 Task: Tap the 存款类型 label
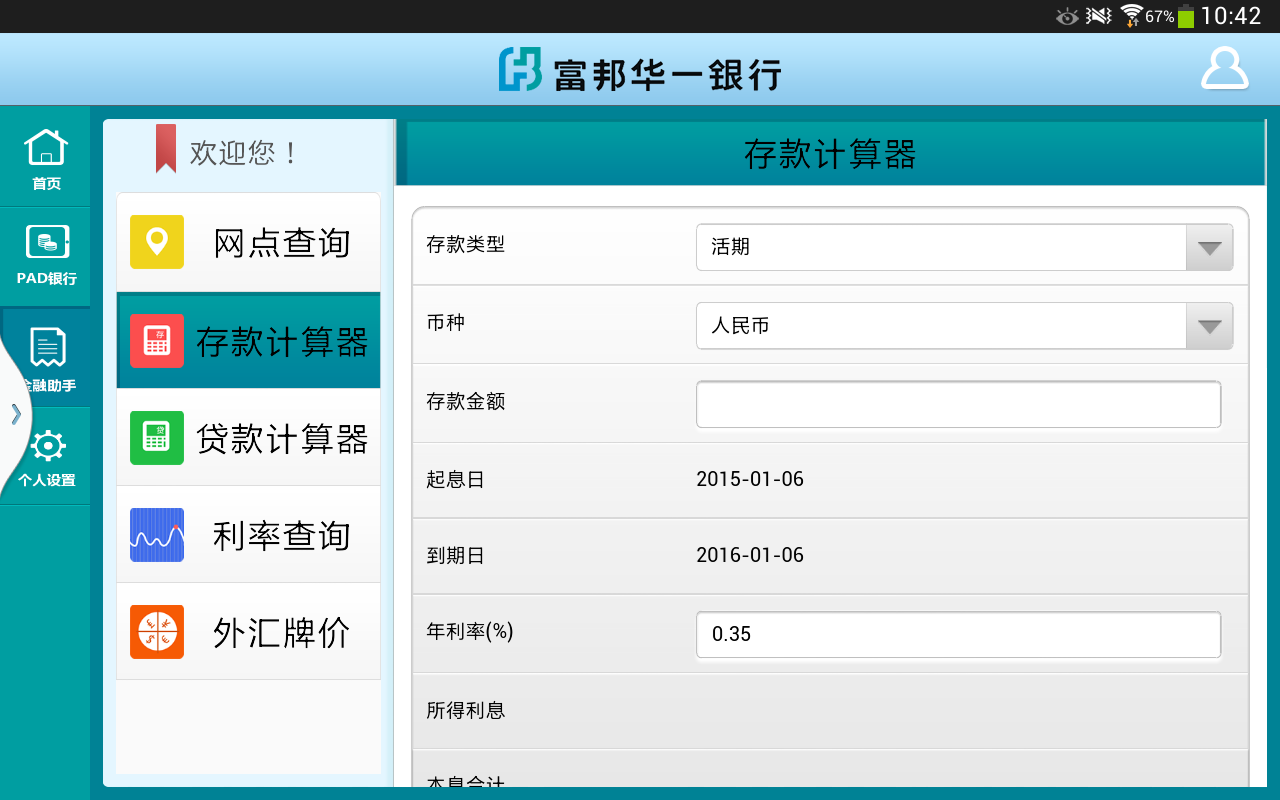click(466, 244)
